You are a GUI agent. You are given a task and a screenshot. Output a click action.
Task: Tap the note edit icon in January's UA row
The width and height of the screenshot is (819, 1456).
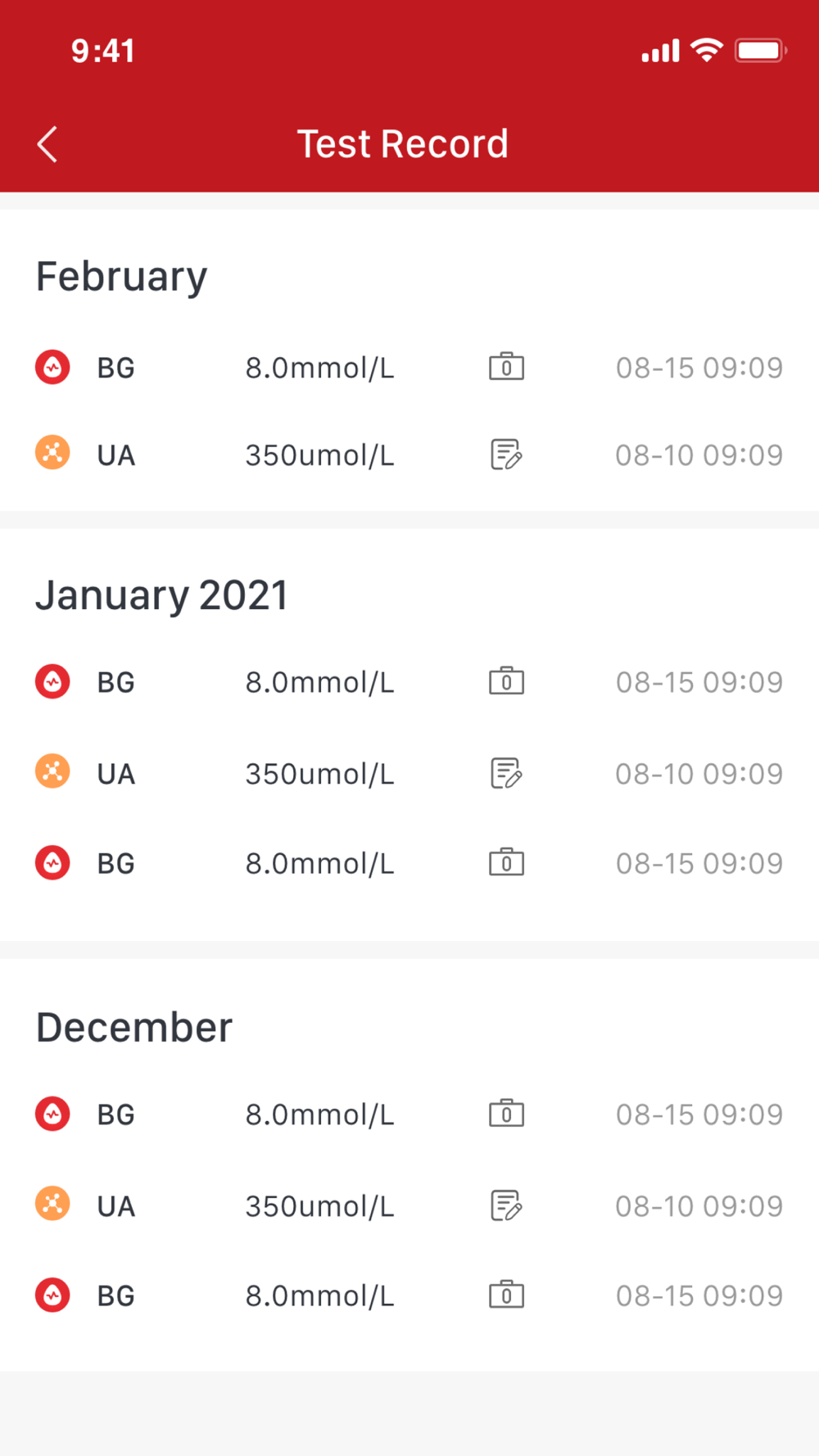(506, 772)
